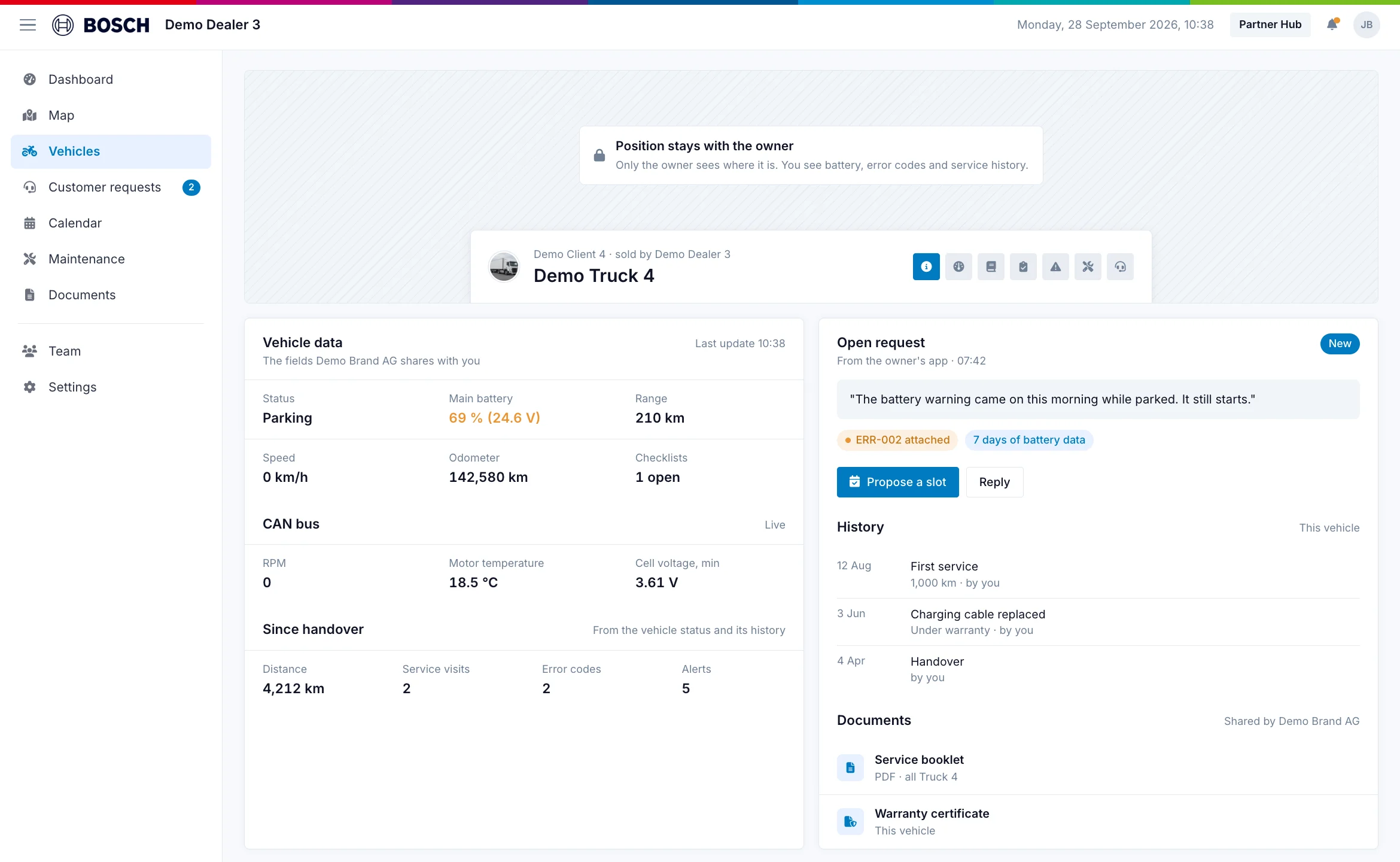Click the Main battery value 69 % (24.6 V)

coord(494,418)
